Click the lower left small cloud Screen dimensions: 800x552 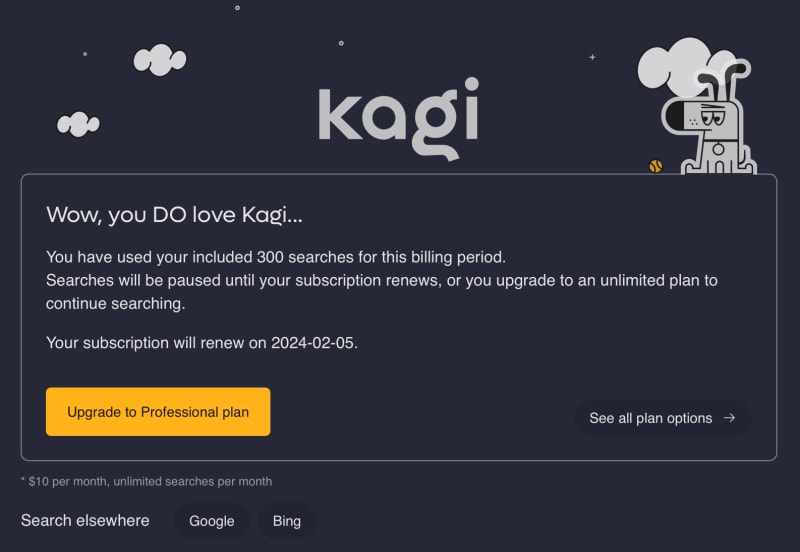(x=78, y=124)
